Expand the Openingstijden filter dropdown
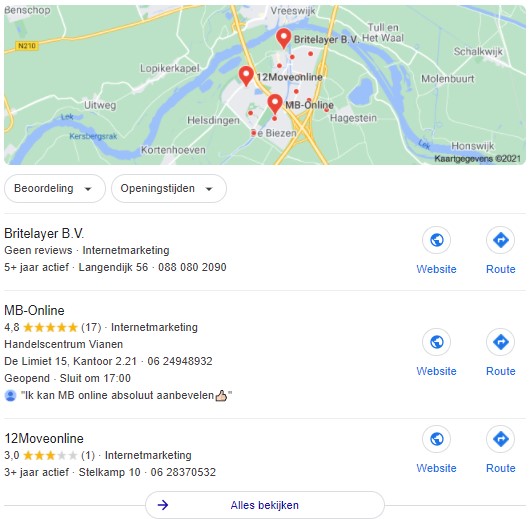Image resolution: width=530 pixels, height=519 pixels. [169, 188]
